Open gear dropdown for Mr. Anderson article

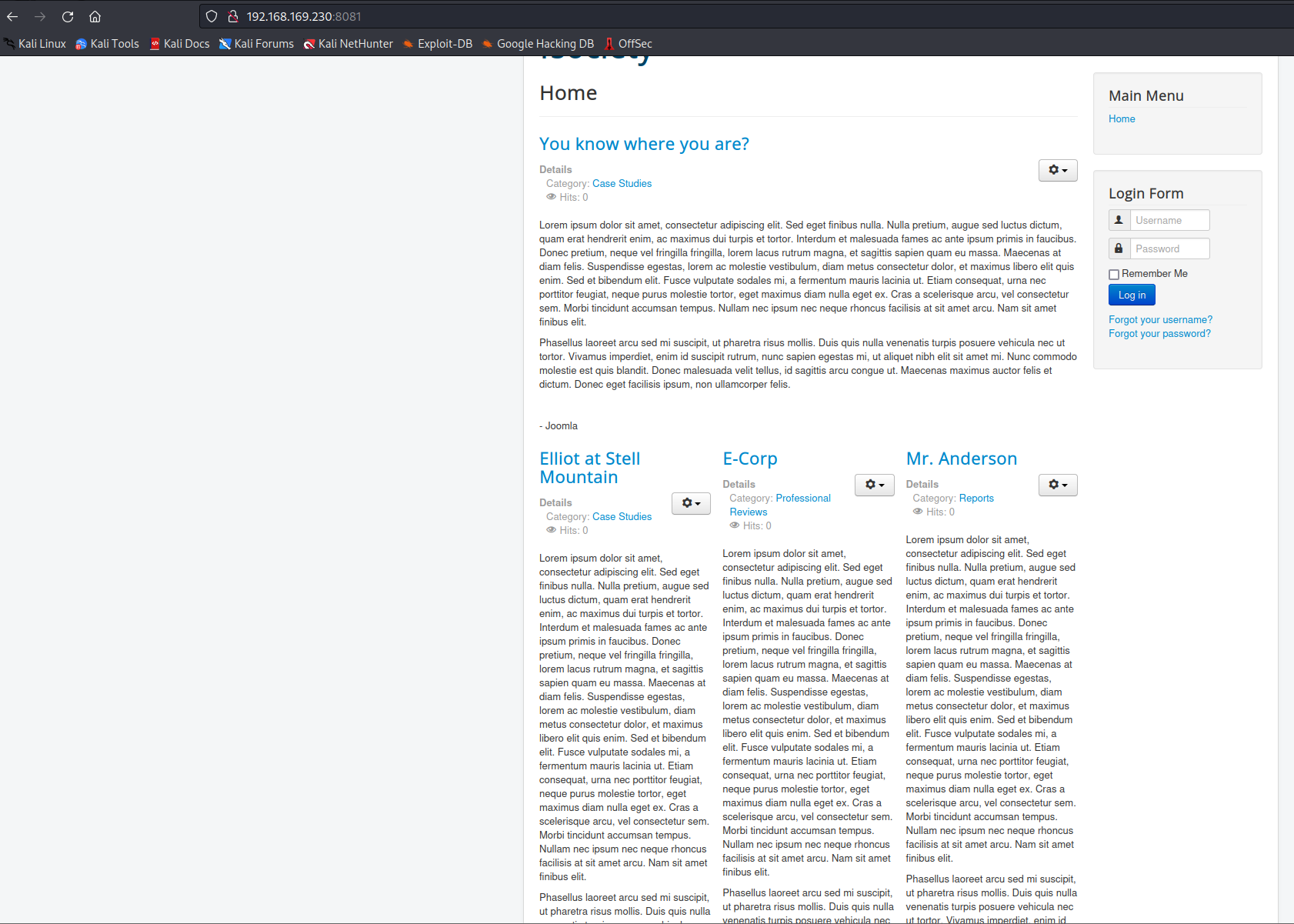(1058, 485)
